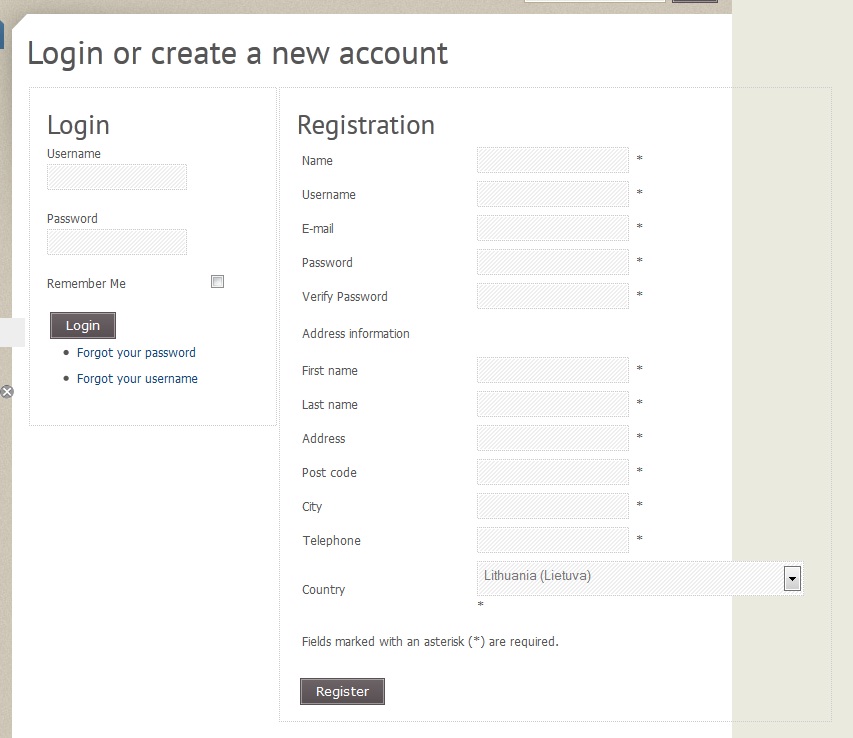Click the small circled X icon at left edge
This screenshot has height=738, width=853.
click(7, 392)
